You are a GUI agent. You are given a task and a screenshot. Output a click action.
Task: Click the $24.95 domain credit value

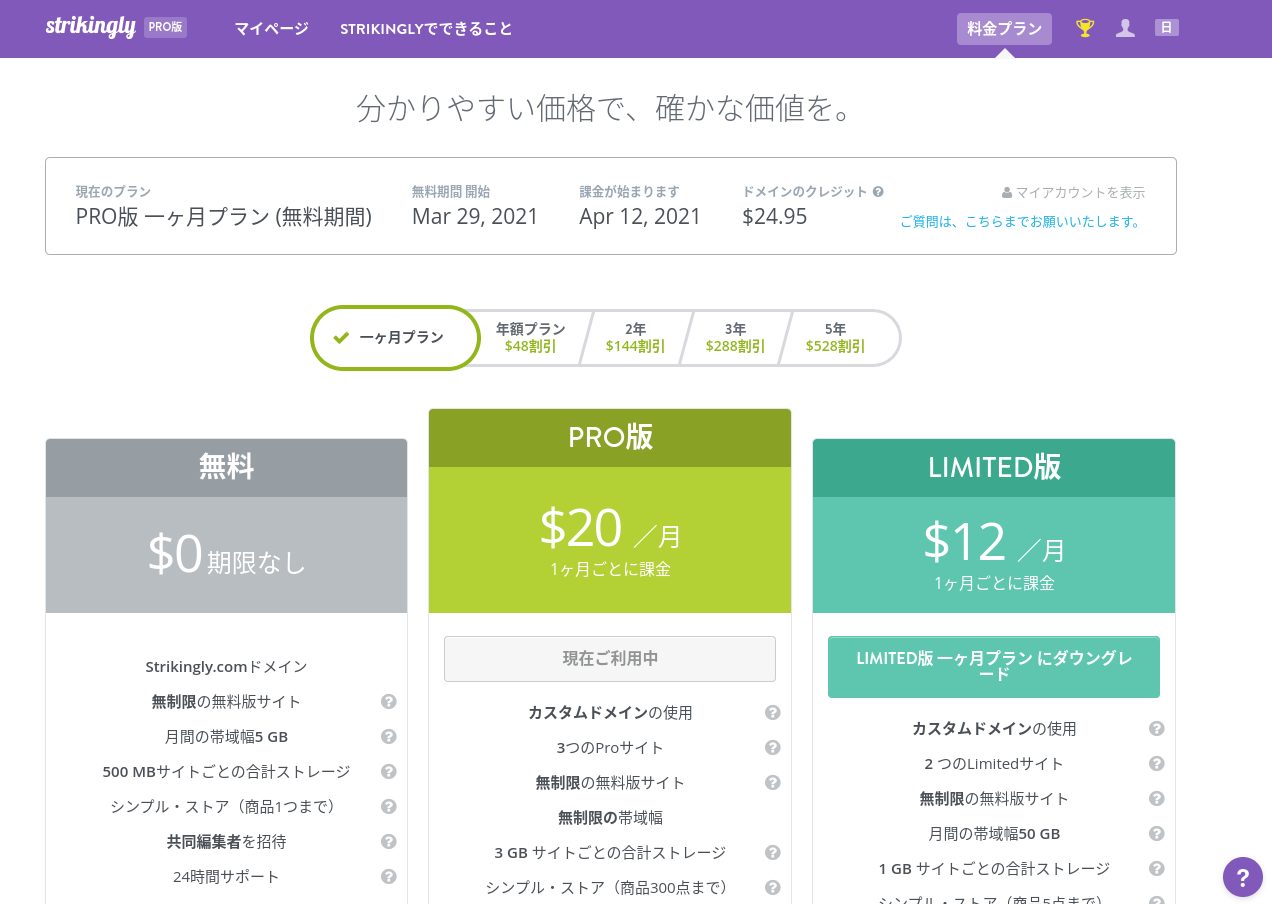click(775, 216)
